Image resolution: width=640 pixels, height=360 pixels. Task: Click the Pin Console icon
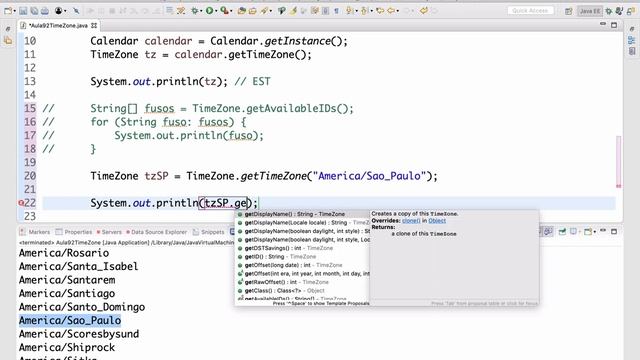tap(562, 232)
